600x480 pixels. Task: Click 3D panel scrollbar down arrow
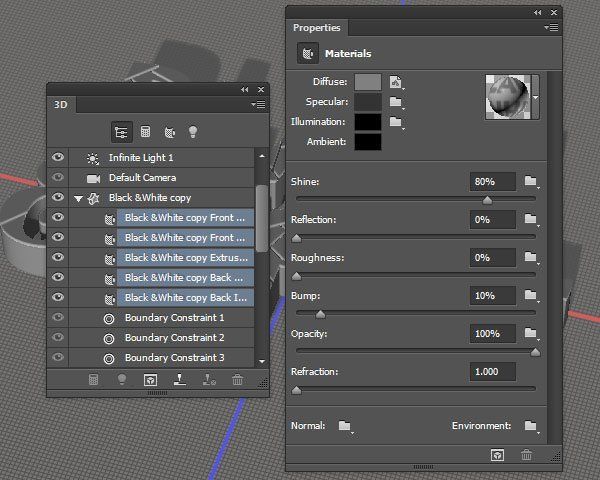[x=262, y=361]
